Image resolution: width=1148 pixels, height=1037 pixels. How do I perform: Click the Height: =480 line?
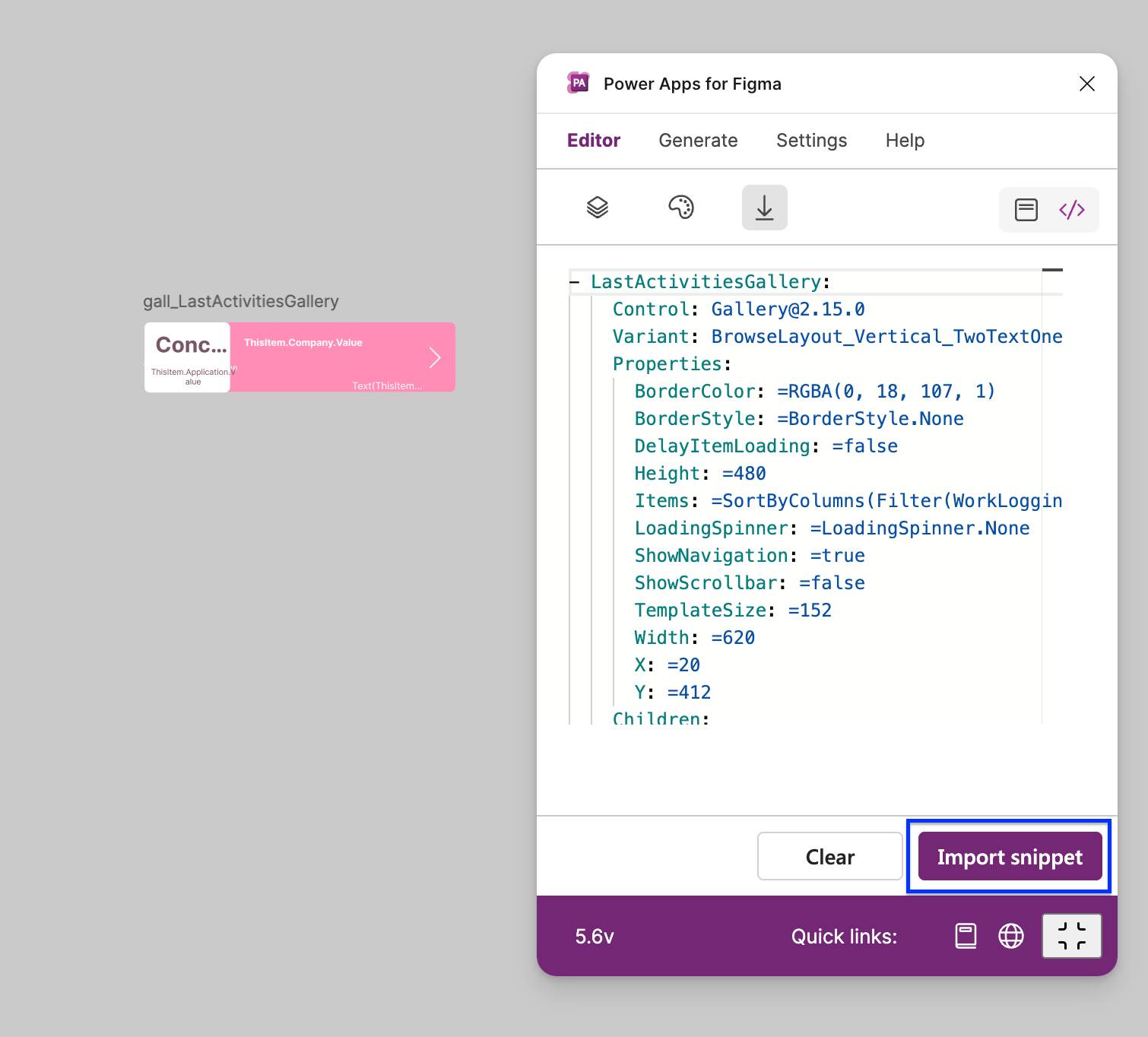pos(700,474)
